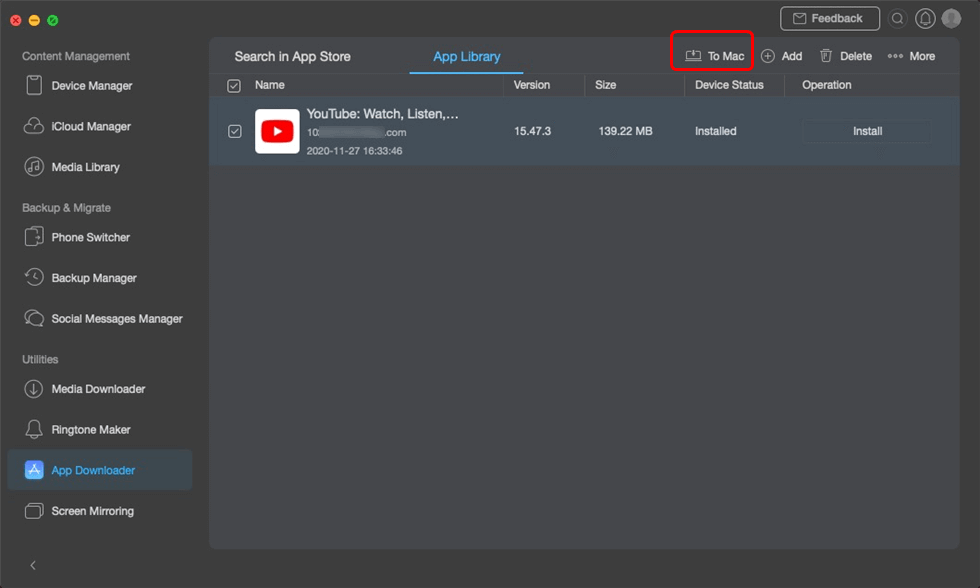This screenshot has width=980, height=588.
Task: Click the Device Manager sidebar icon
Action: (34, 86)
